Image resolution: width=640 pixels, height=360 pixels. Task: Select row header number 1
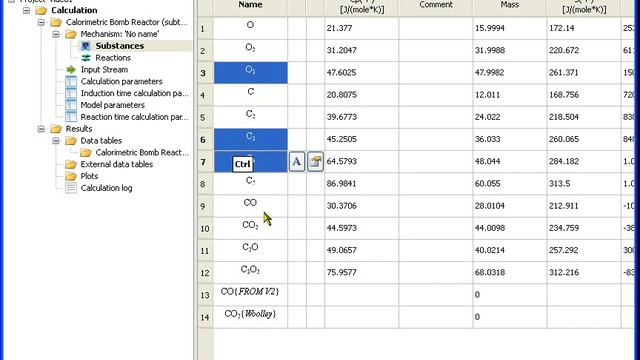205,29
